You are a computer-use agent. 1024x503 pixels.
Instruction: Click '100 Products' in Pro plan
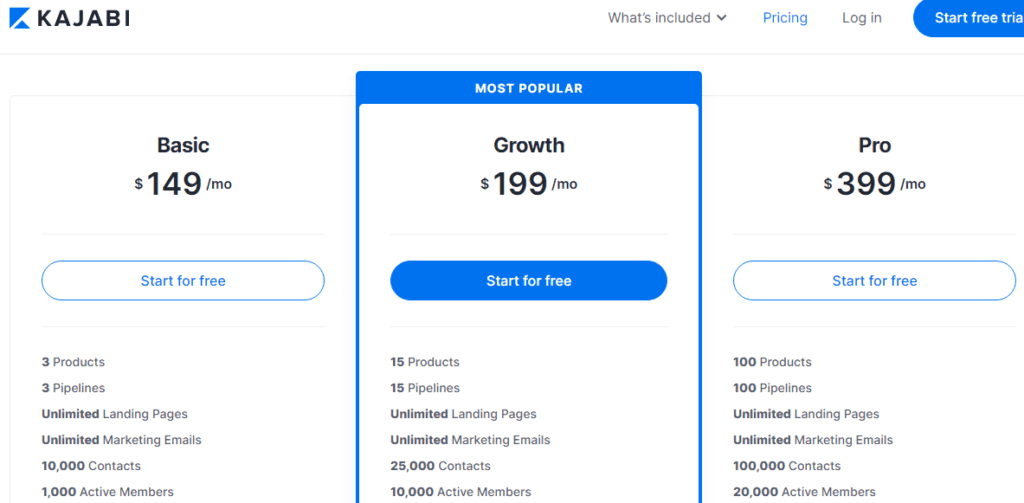[773, 362]
